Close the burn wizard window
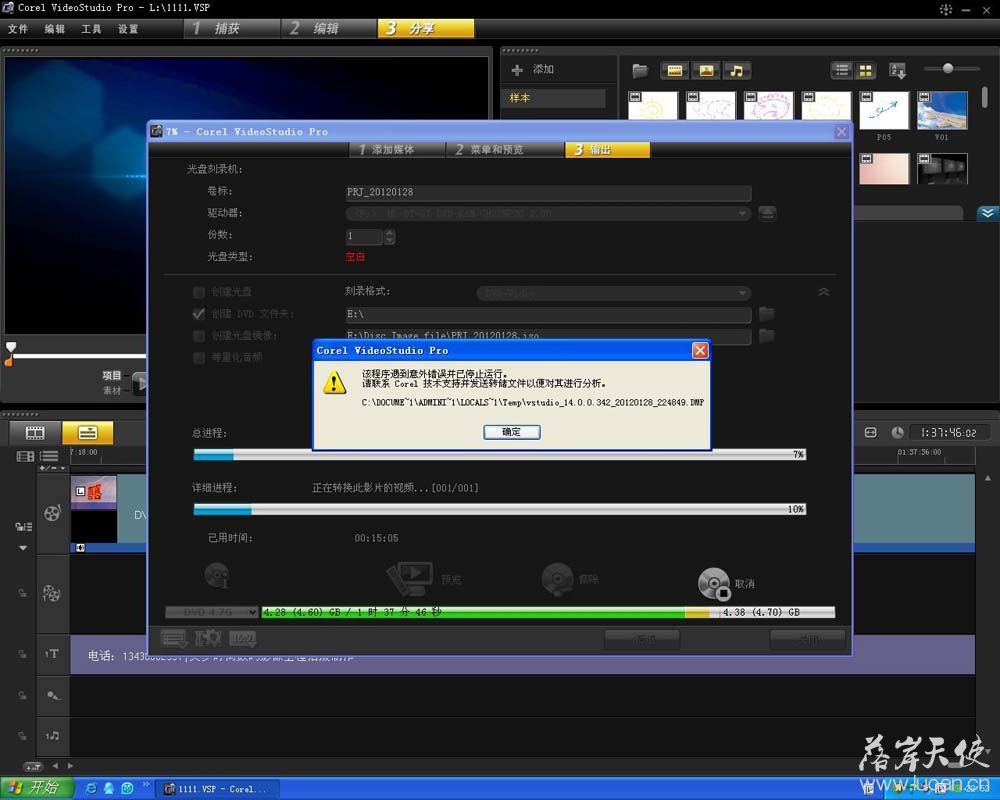 (x=841, y=131)
